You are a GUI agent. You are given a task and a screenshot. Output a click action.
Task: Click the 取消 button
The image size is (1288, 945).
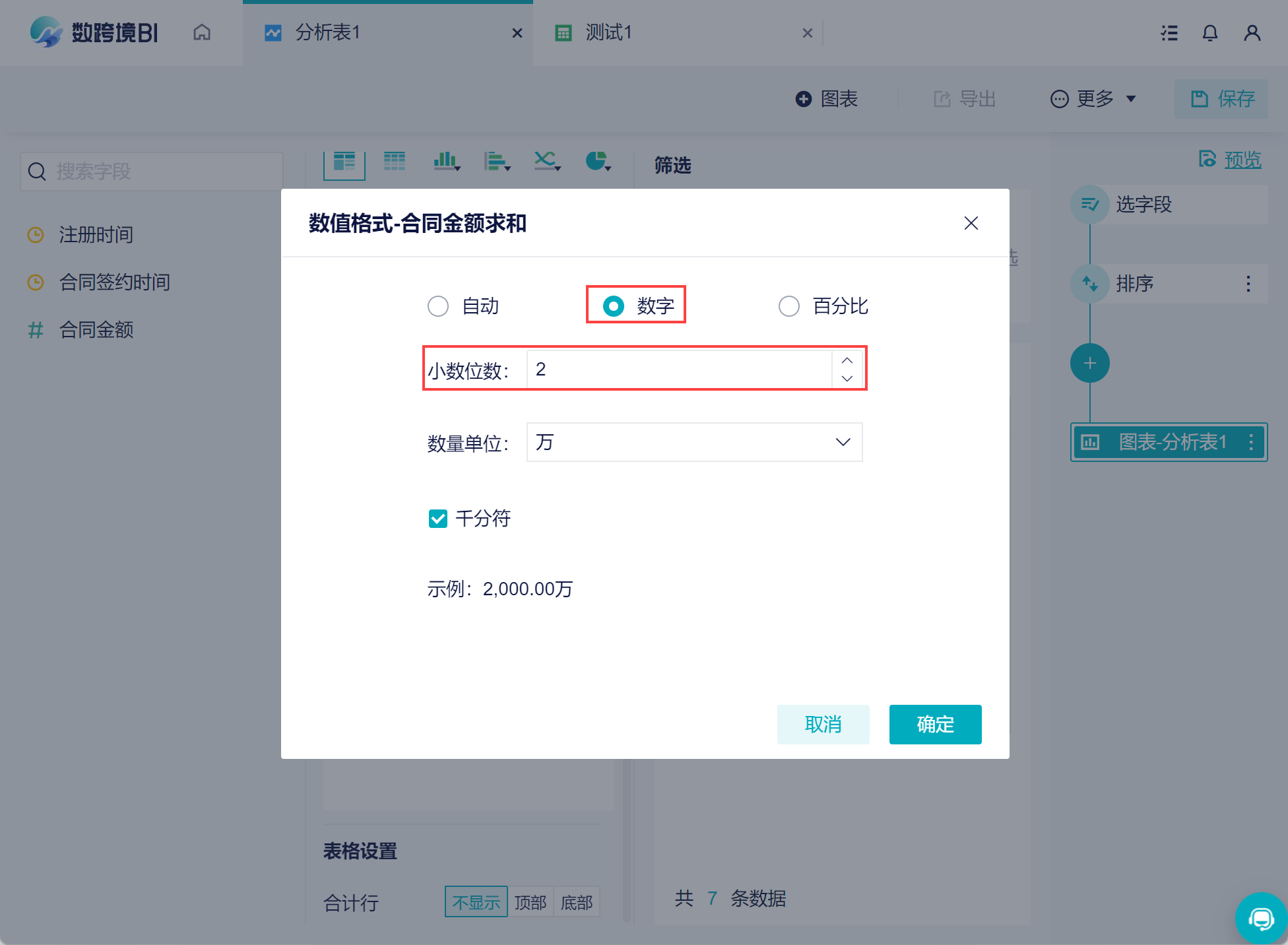click(x=823, y=724)
